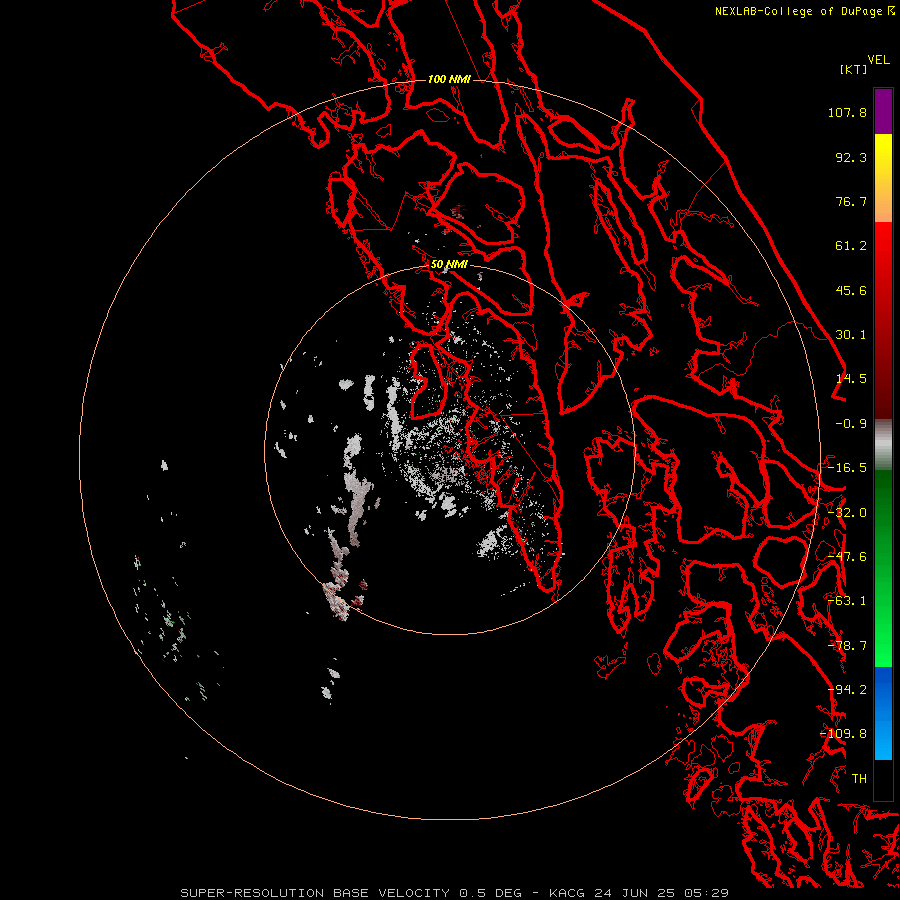
Task: Click the TH label on the legend
Action: click(859, 779)
